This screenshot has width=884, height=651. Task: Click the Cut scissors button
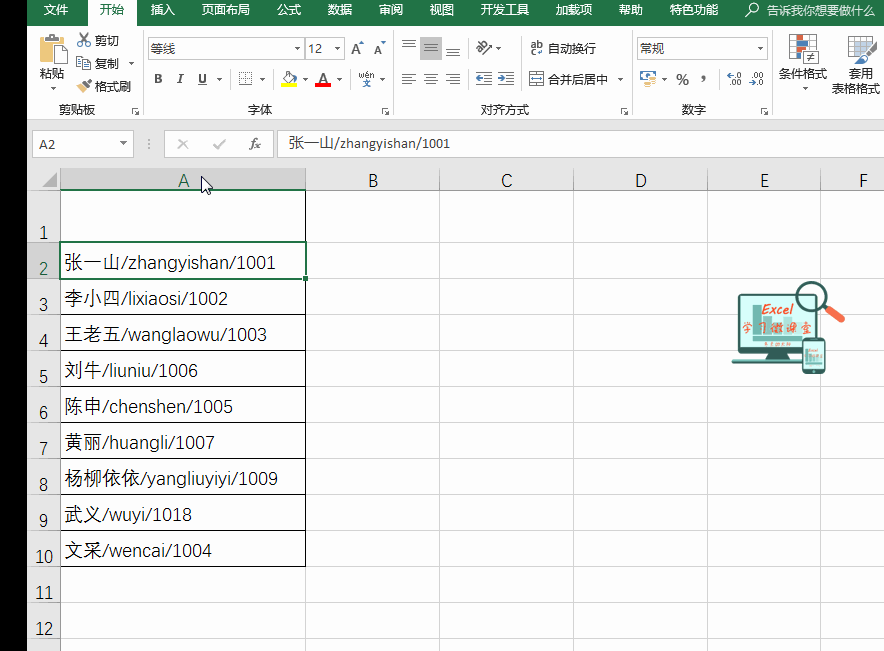(98, 41)
